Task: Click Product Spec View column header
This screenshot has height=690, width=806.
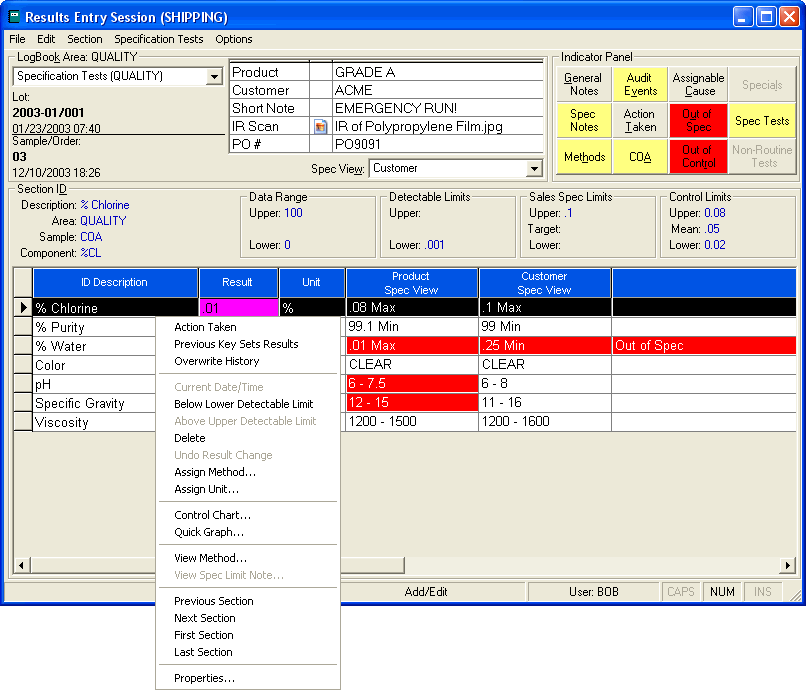Action: click(x=412, y=283)
